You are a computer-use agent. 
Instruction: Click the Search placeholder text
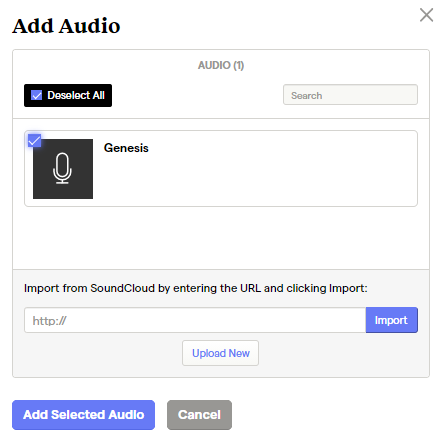(306, 96)
